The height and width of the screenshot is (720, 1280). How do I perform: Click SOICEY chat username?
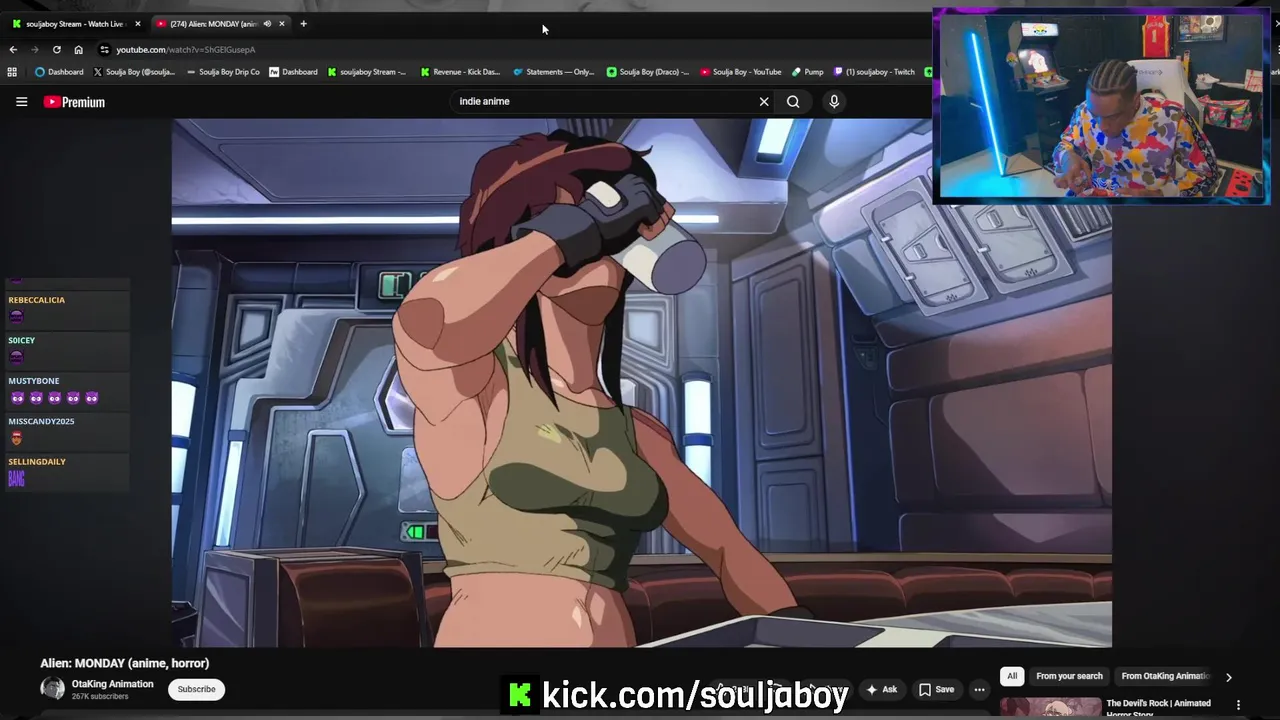[21, 340]
